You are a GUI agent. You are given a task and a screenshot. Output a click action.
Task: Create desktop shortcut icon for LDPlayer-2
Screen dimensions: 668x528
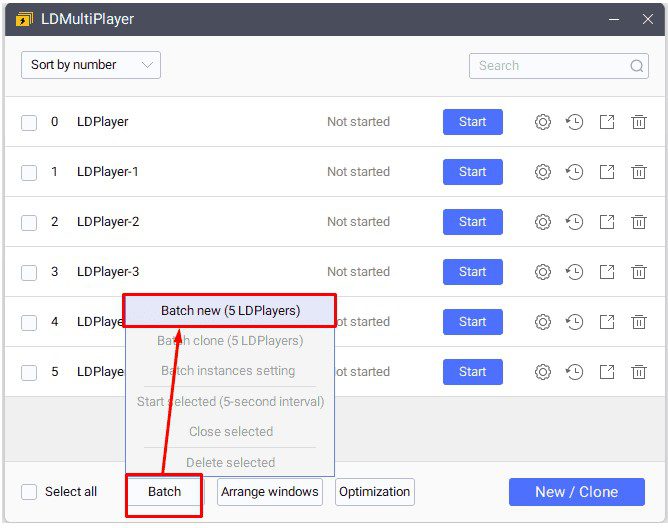607,222
